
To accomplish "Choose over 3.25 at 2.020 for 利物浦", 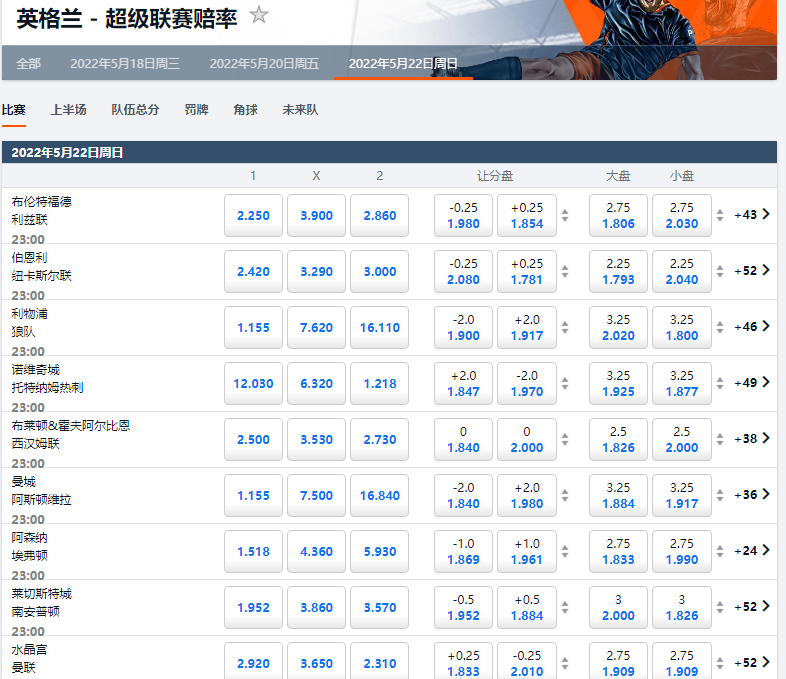I will click(x=618, y=328).
